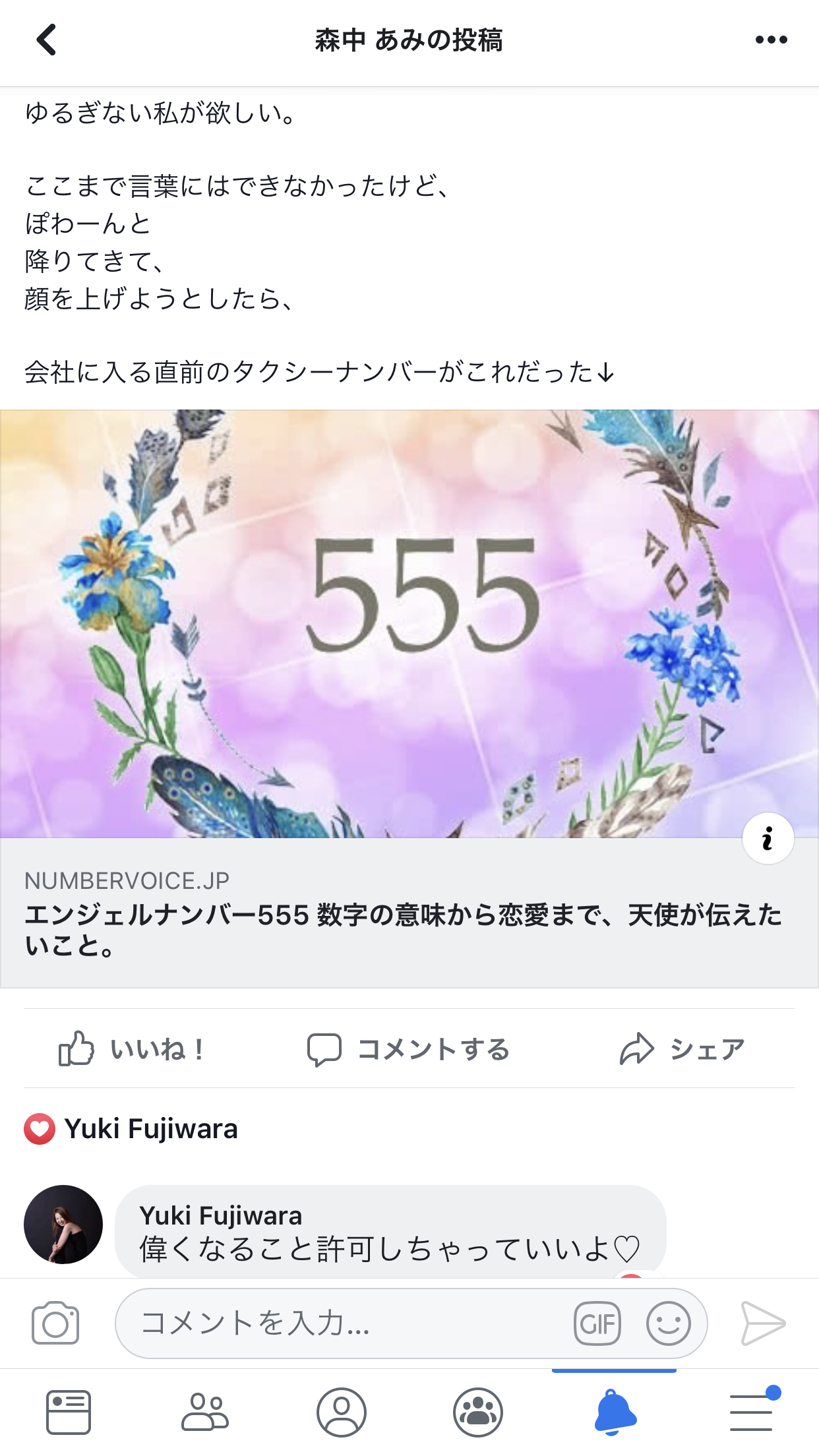Open the emoji smiley picker

point(668,1323)
